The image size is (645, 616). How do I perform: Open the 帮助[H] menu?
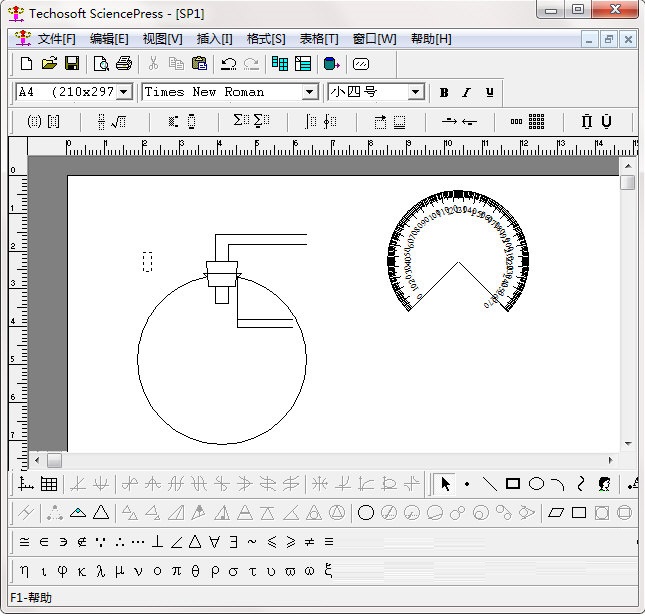431,39
